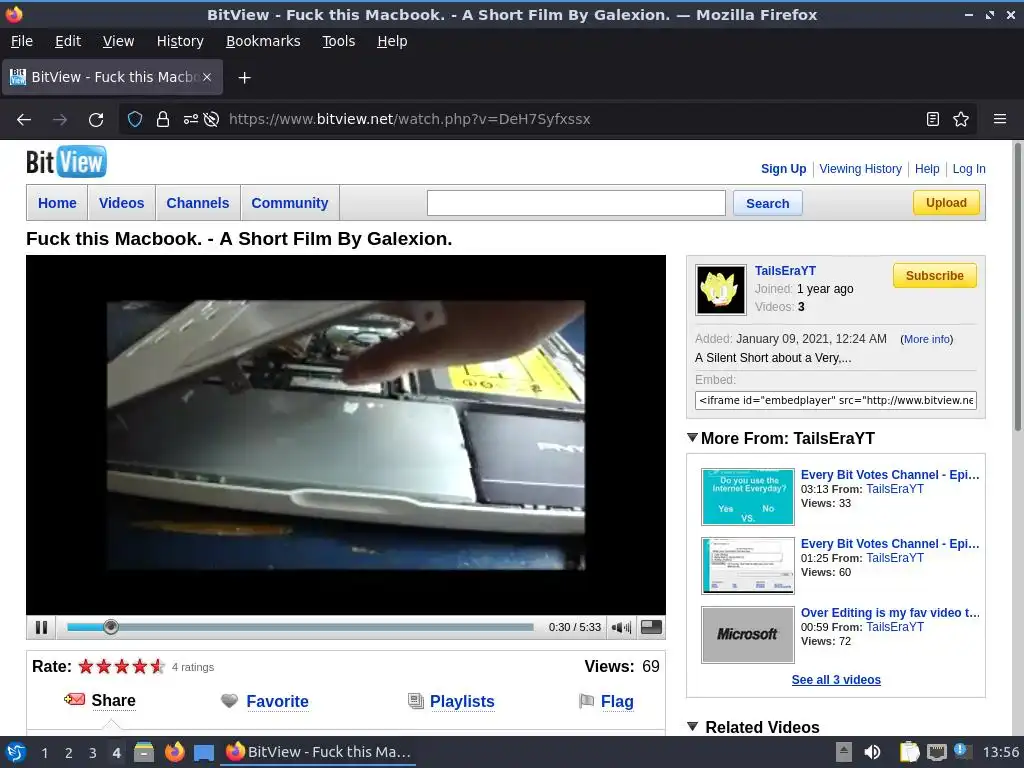
Task: Open a new tab with the plus icon
Action: [244, 78]
